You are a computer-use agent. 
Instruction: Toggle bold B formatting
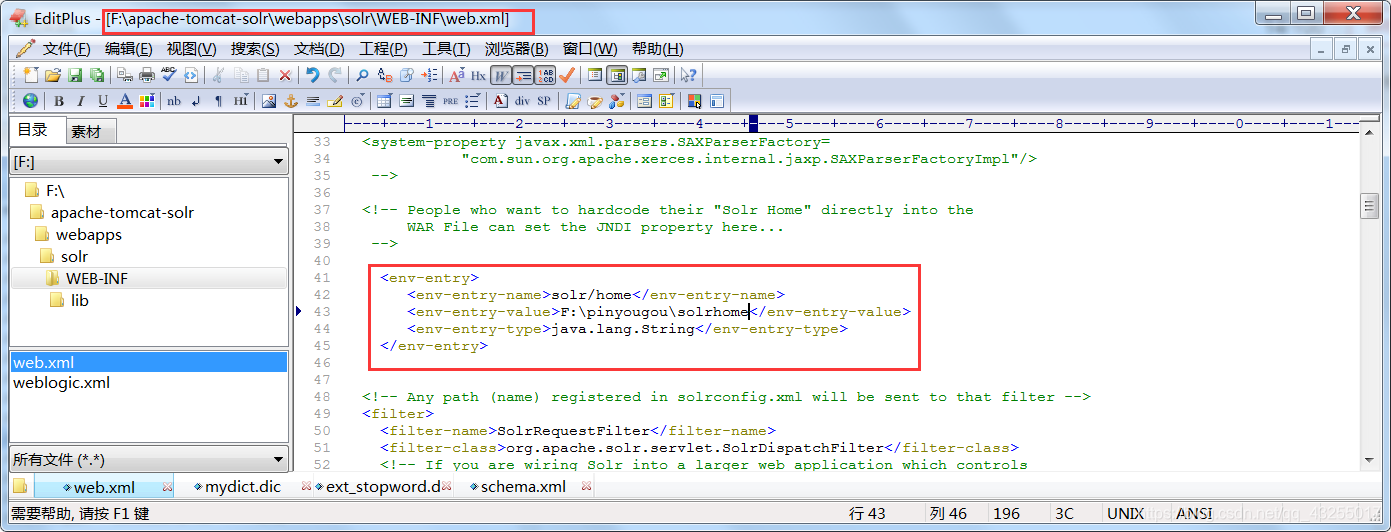tap(59, 101)
